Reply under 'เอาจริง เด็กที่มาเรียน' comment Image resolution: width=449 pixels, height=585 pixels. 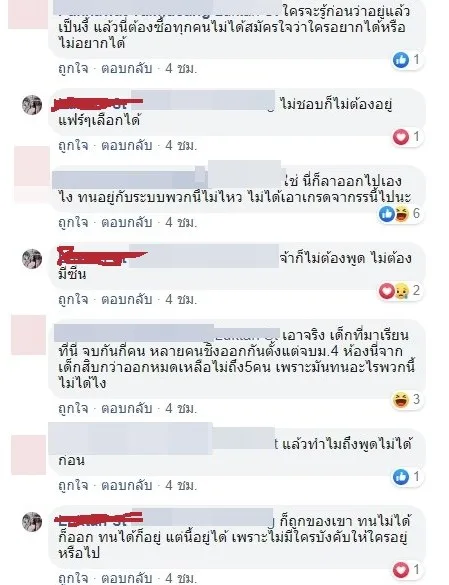click(127, 409)
